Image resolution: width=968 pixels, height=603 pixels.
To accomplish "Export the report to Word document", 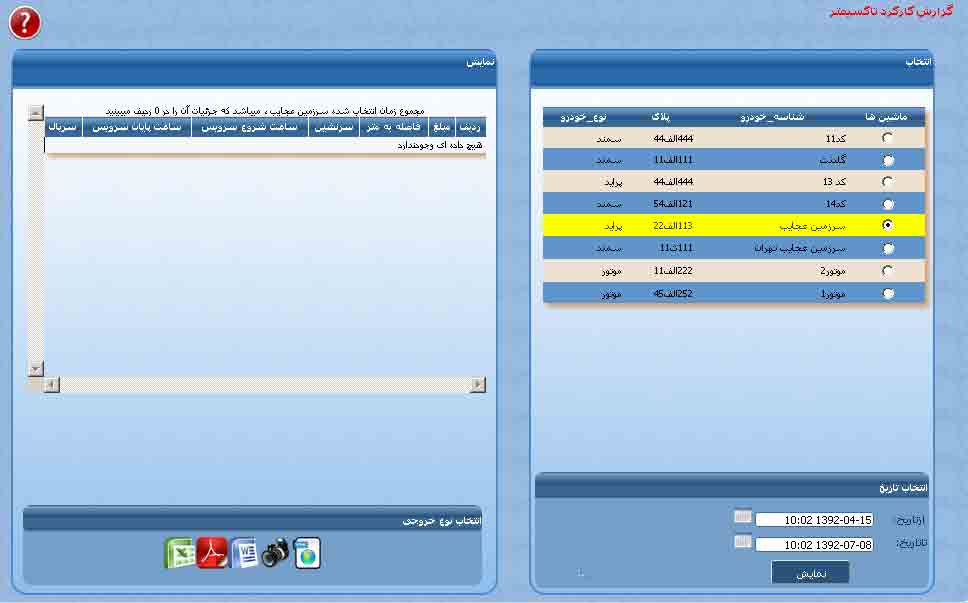I will [x=245, y=553].
